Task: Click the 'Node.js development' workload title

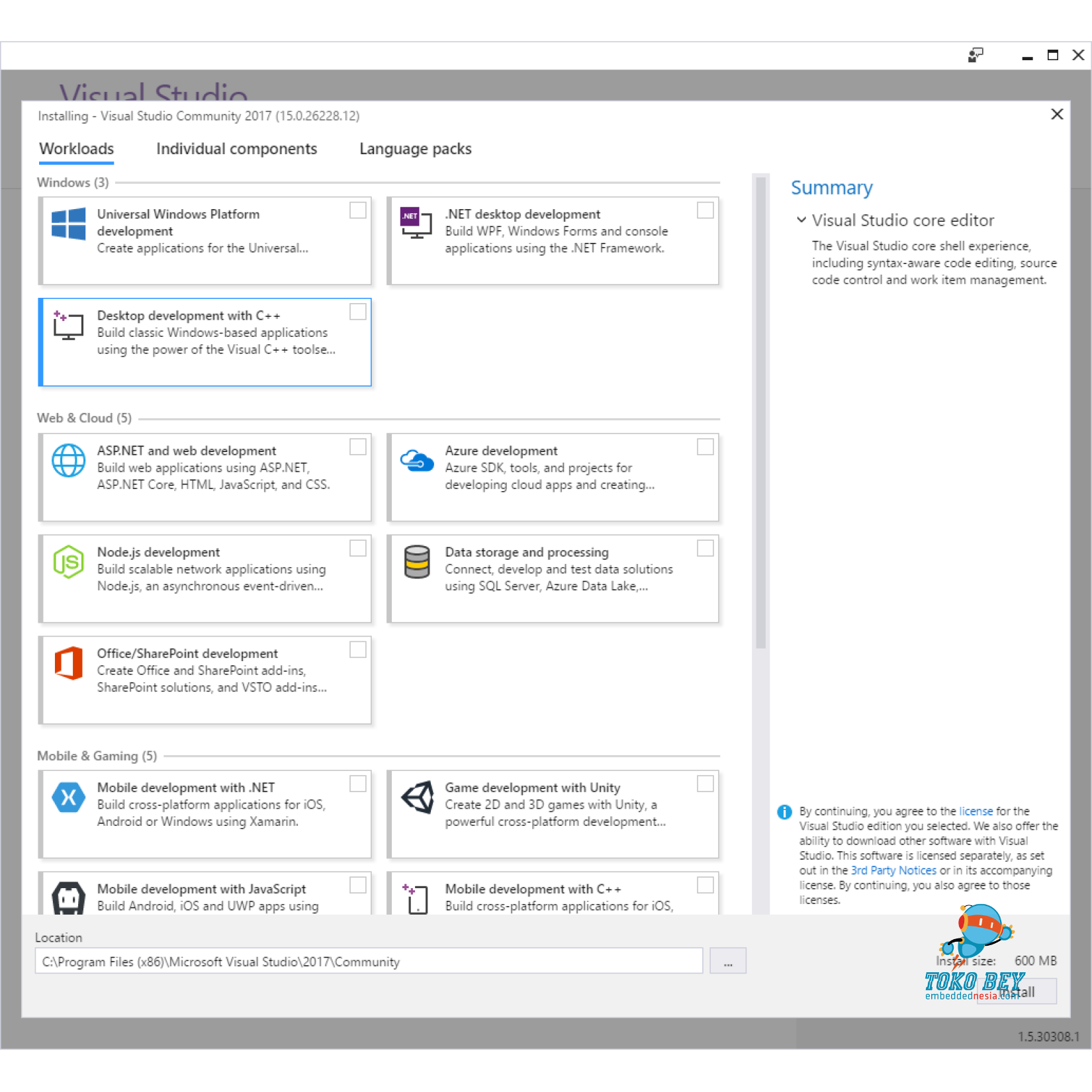Action: [x=158, y=552]
